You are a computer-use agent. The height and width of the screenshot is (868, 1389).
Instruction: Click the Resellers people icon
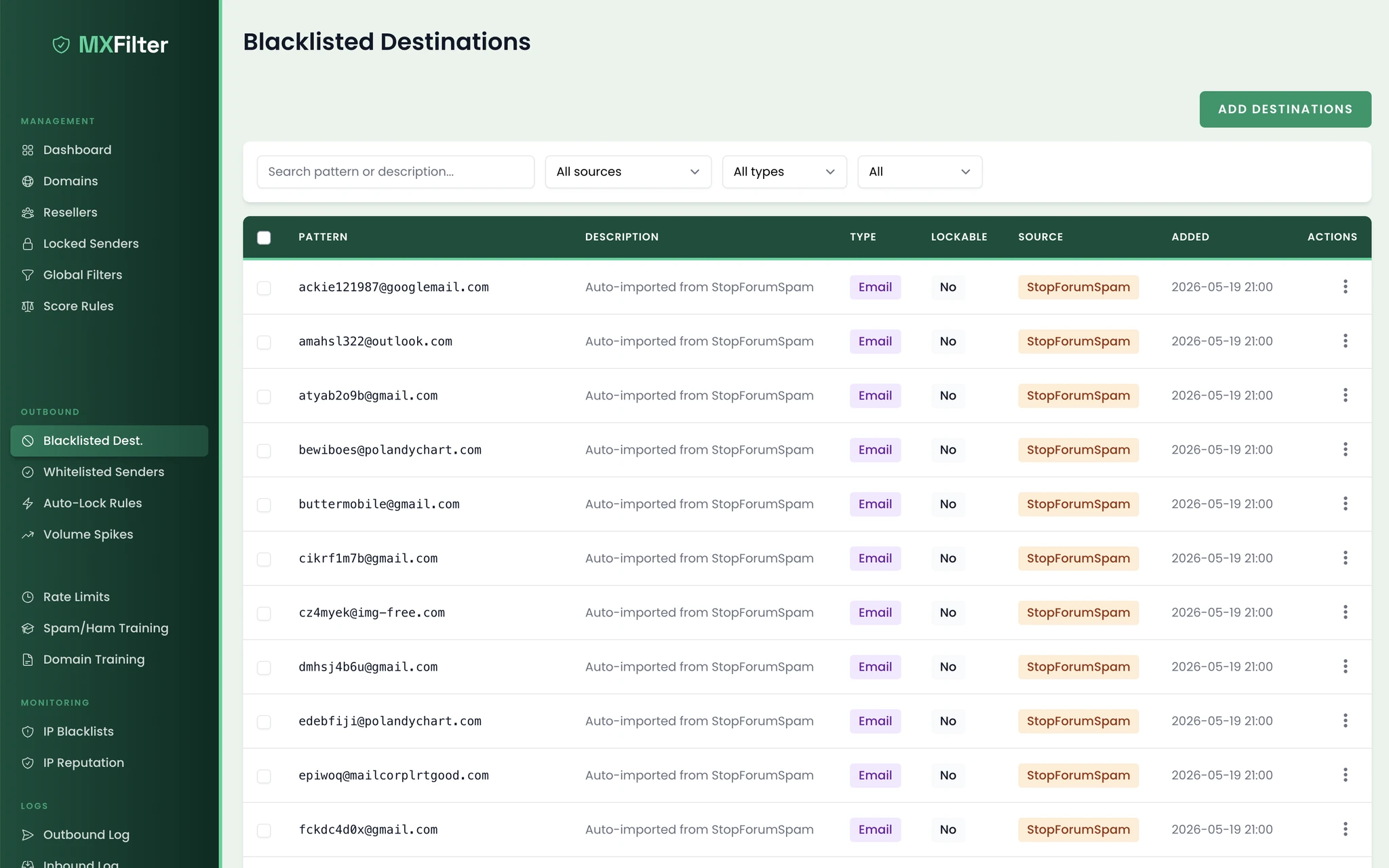[28, 212]
